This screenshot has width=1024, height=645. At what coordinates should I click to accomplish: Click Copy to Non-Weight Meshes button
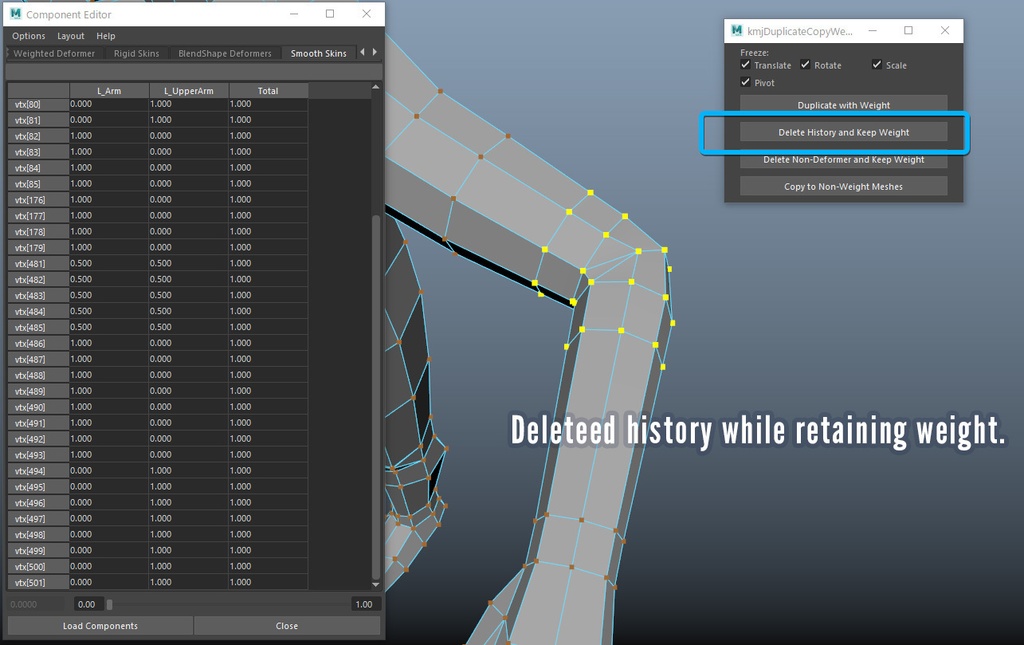point(843,187)
